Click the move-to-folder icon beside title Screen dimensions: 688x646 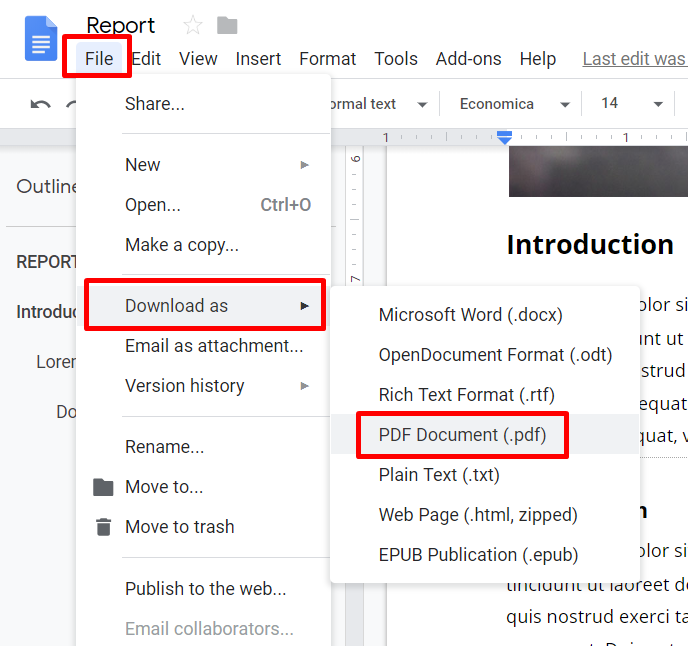coord(227,25)
